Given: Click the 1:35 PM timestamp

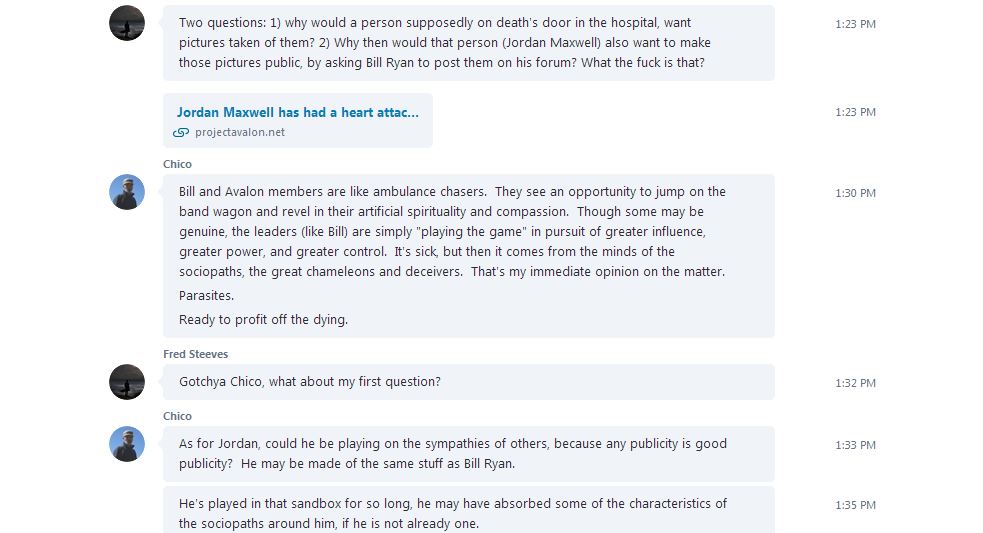Looking at the screenshot, I should 855,505.
